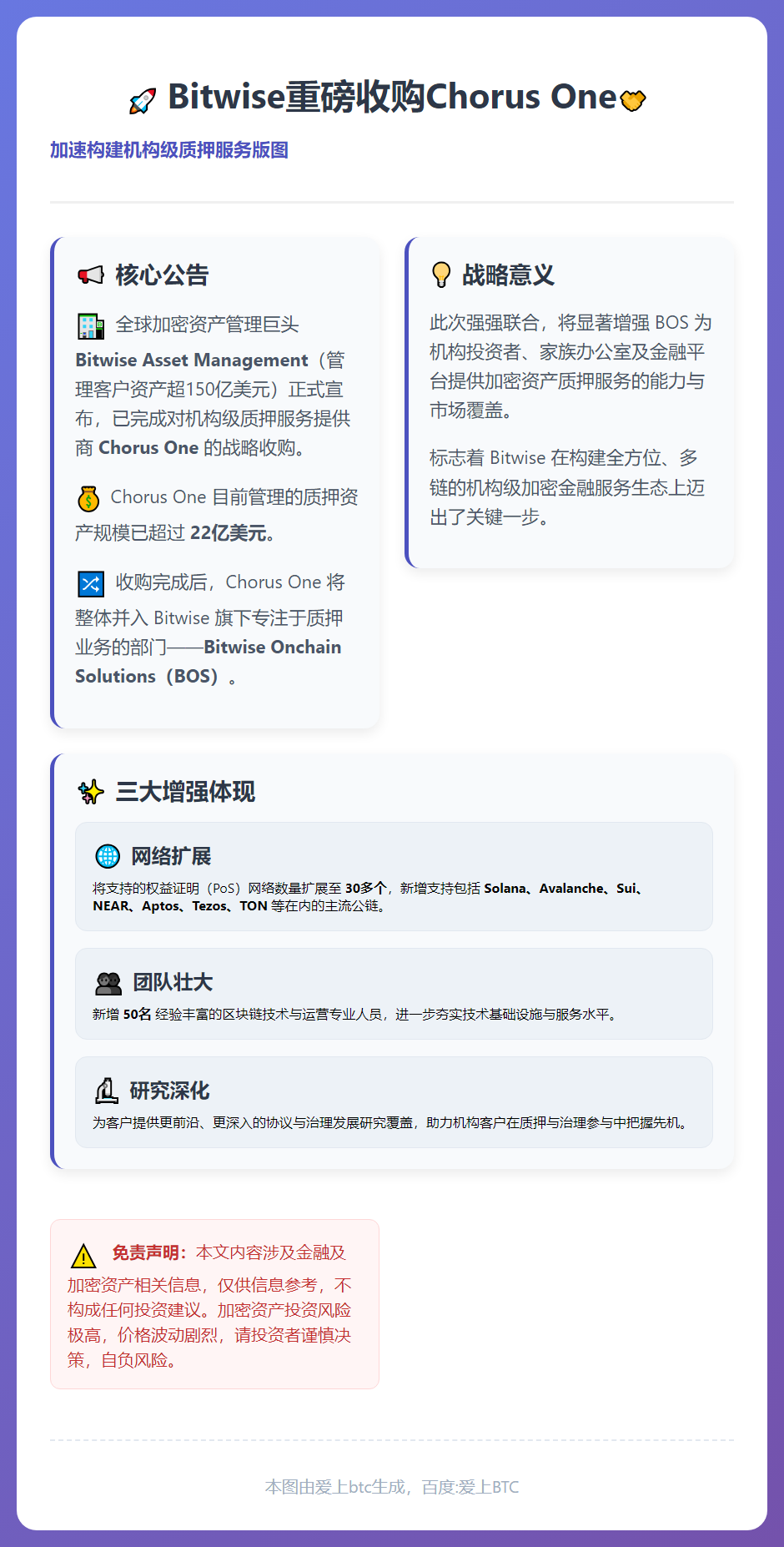The width and height of the screenshot is (784, 1547).
Task: Click the megaphone icon next to 核心公告
Action: (90, 275)
